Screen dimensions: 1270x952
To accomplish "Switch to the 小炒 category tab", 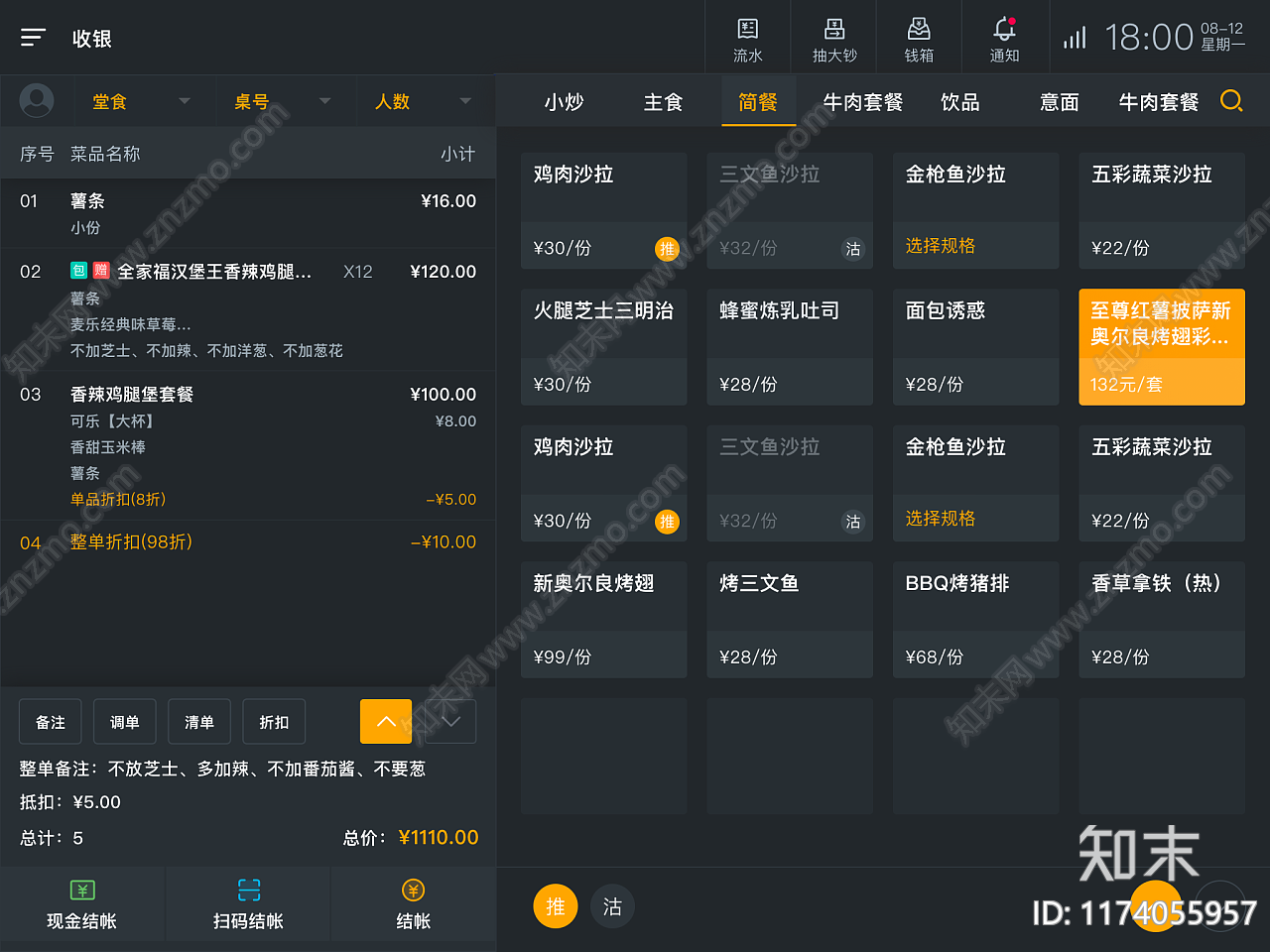I will 564,102.
